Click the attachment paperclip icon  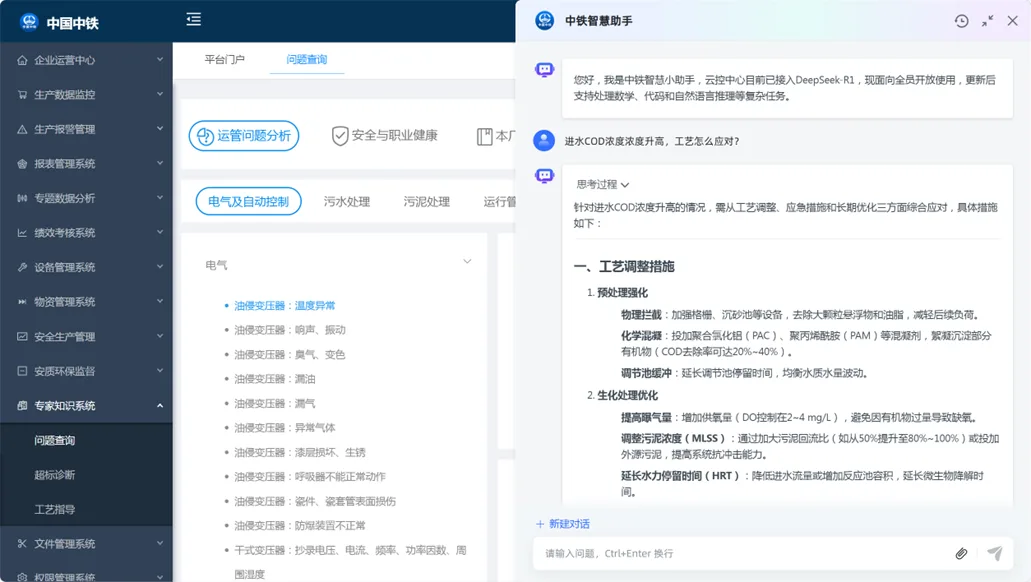click(961, 553)
